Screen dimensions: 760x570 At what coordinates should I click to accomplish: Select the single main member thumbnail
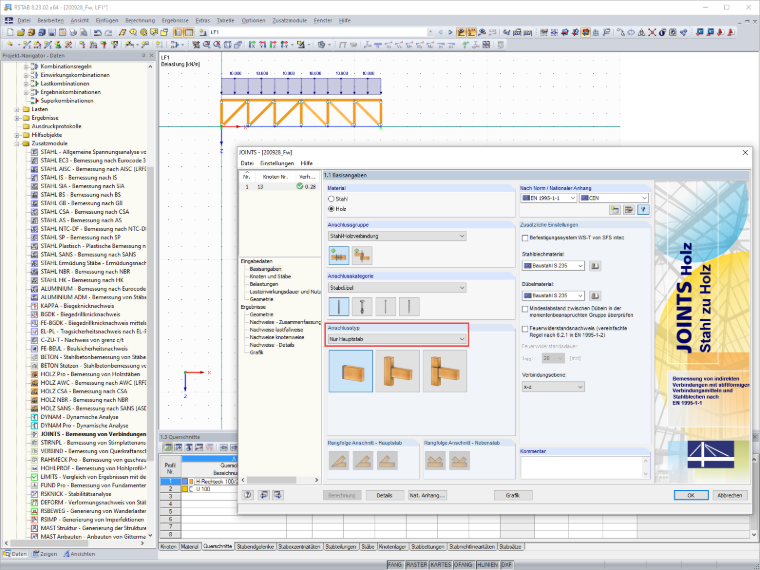tap(350, 371)
